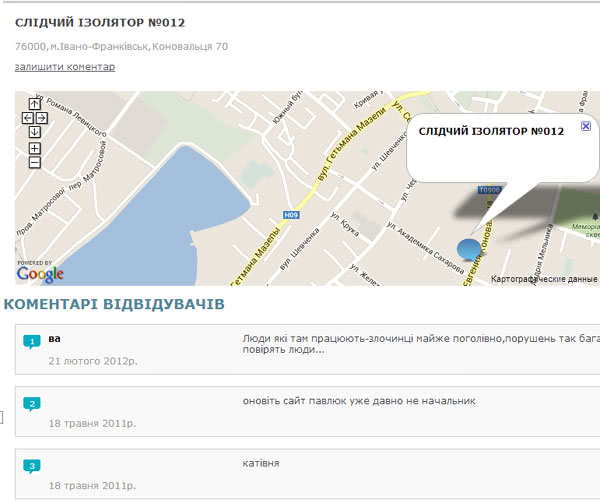Click the H09 road shield on map

[291, 214]
